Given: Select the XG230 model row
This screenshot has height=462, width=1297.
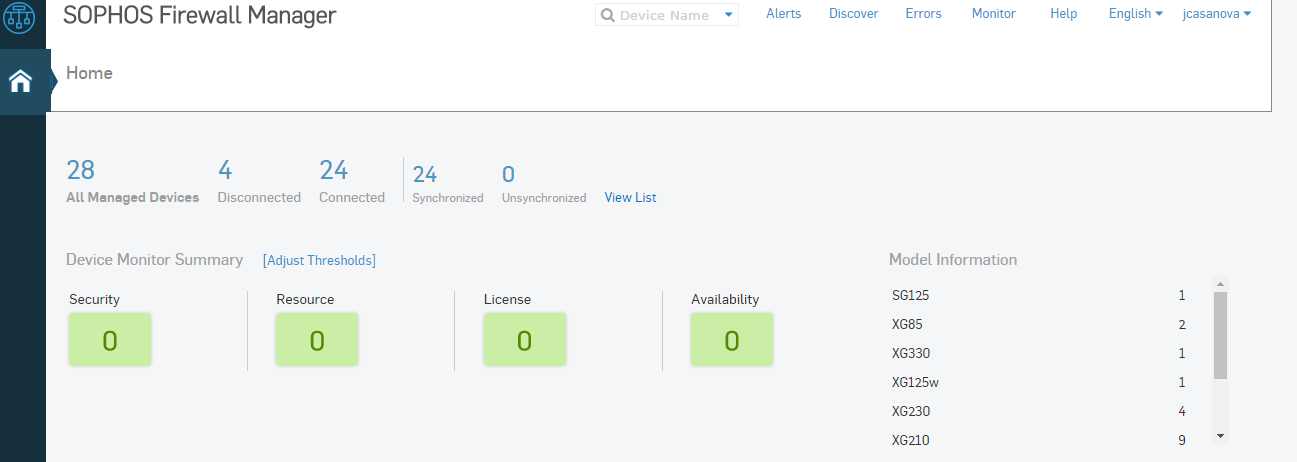Looking at the screenshot, I should coord(1038,411).
